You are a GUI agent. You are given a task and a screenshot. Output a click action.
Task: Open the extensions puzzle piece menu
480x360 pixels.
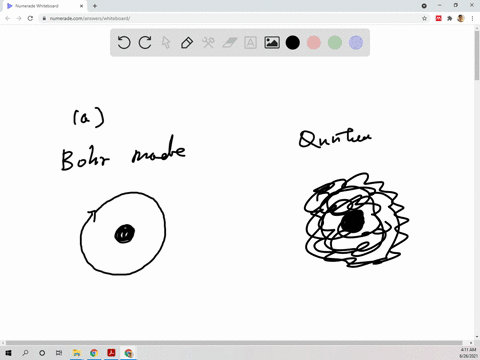point(449,18)
